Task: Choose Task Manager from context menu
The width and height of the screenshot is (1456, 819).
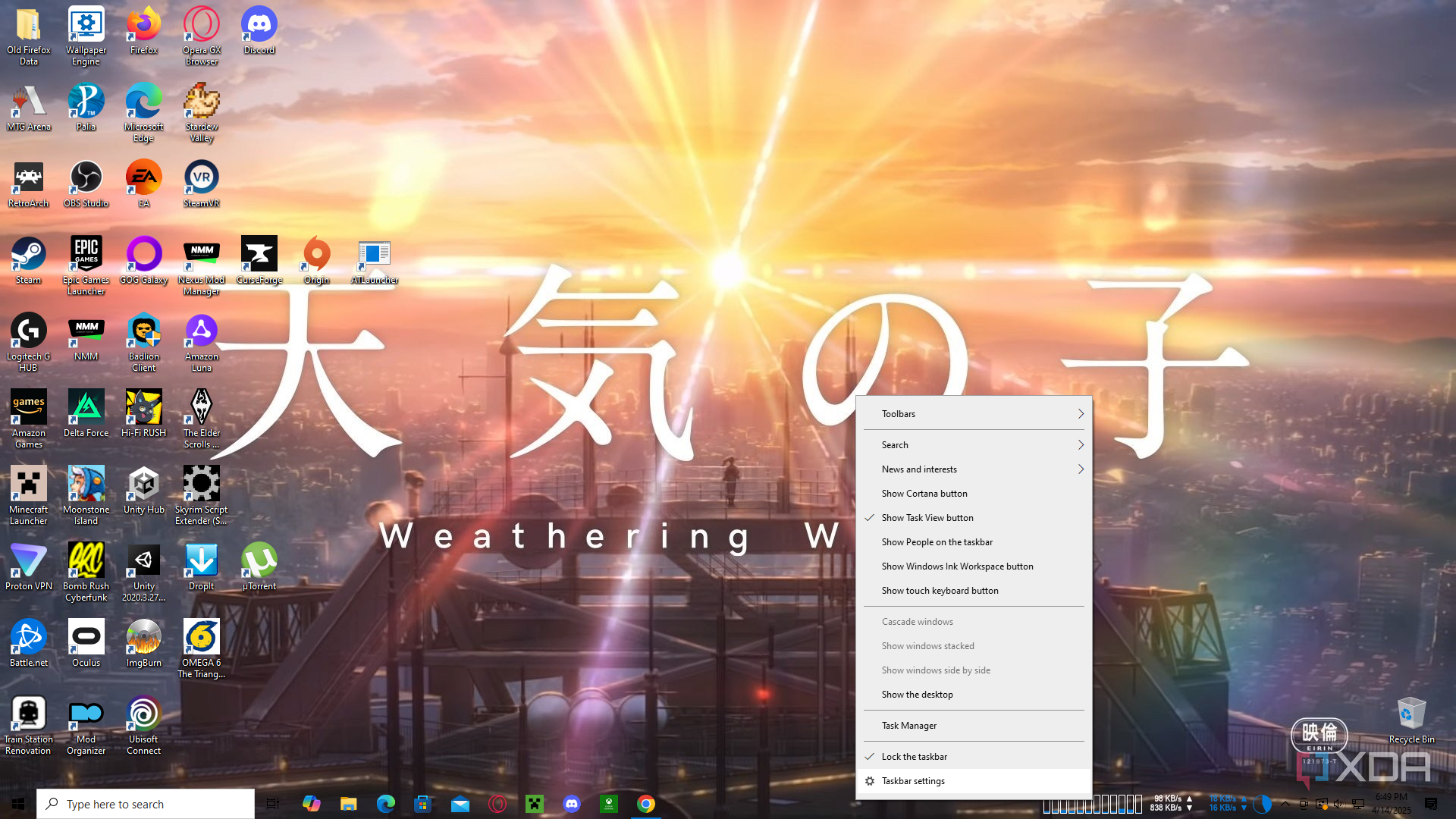Action: [974, 726]
